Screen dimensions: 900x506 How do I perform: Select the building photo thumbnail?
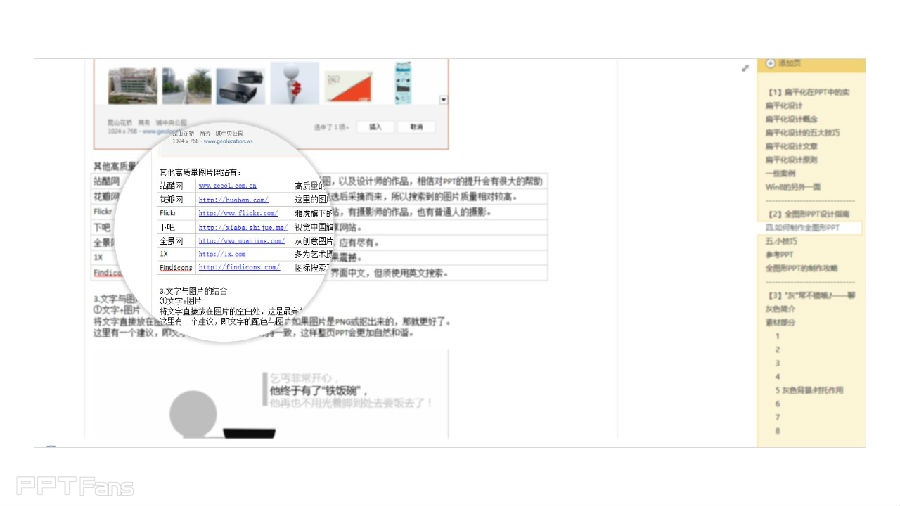tap(132, 85)
